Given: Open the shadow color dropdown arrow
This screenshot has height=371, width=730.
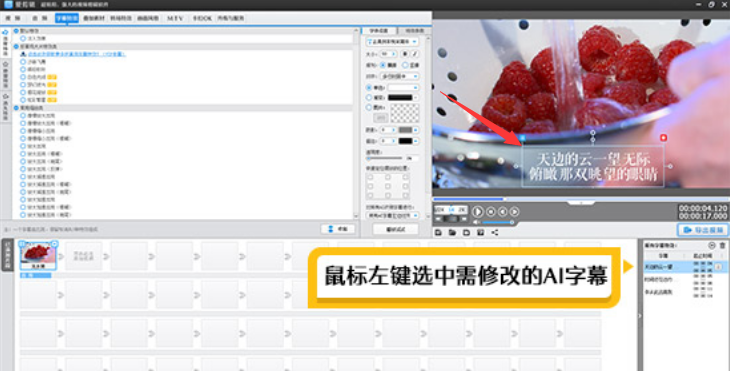Looking at the screenshot, I should point(415,141).
